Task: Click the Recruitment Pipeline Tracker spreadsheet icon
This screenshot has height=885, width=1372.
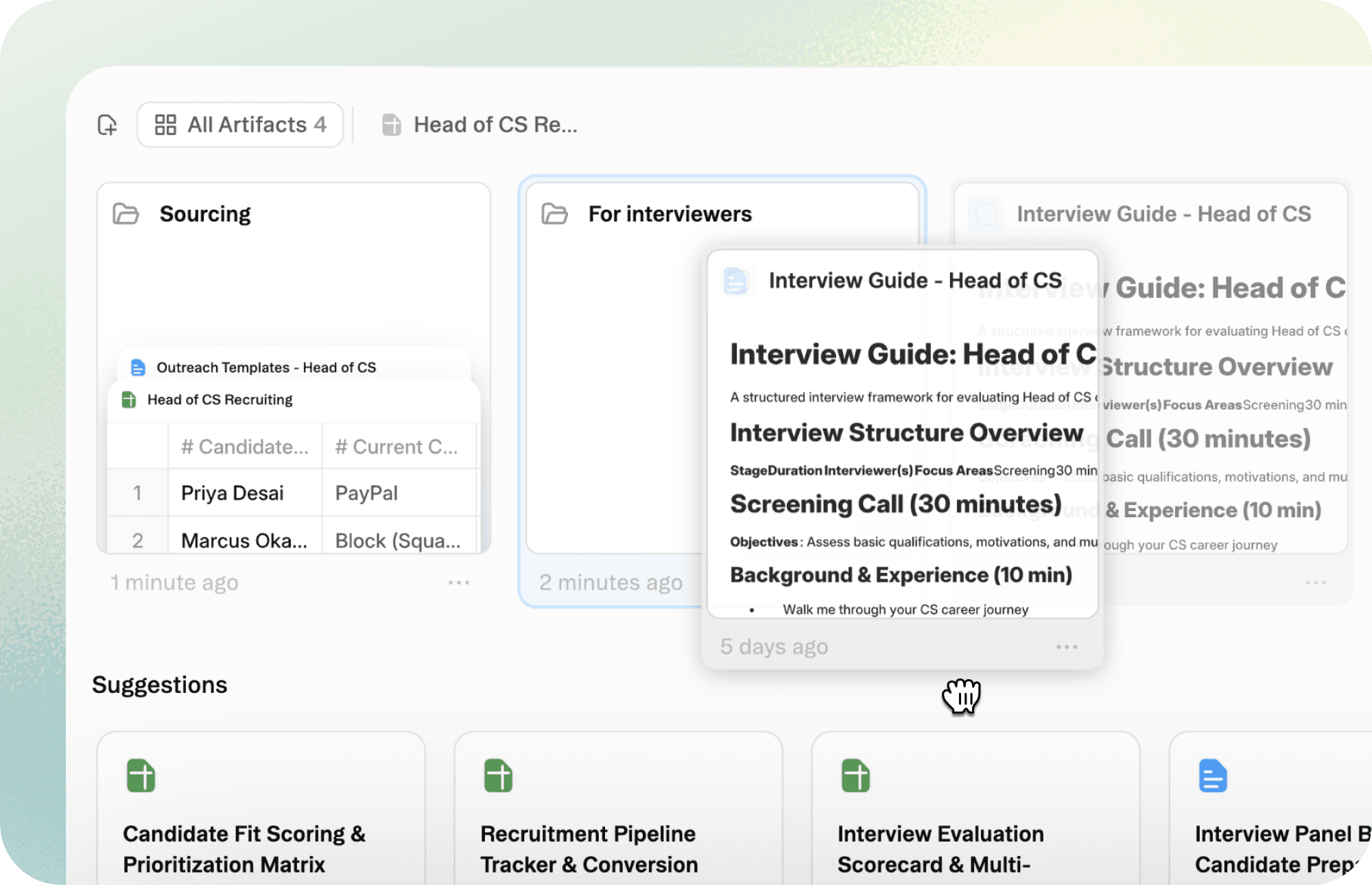Action: (499, 776)
